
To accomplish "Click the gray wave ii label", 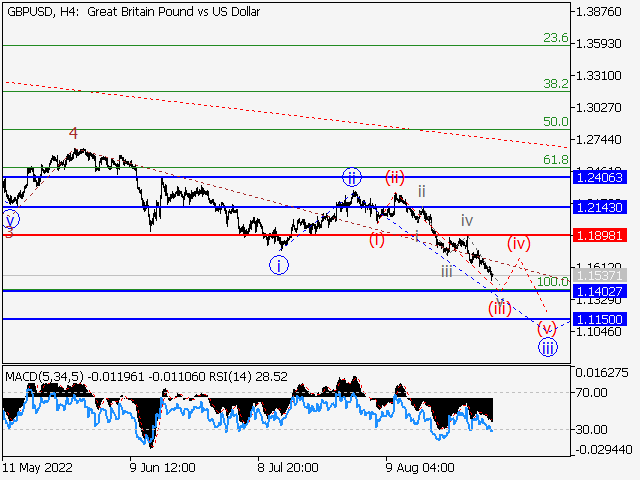I will 422,191.
